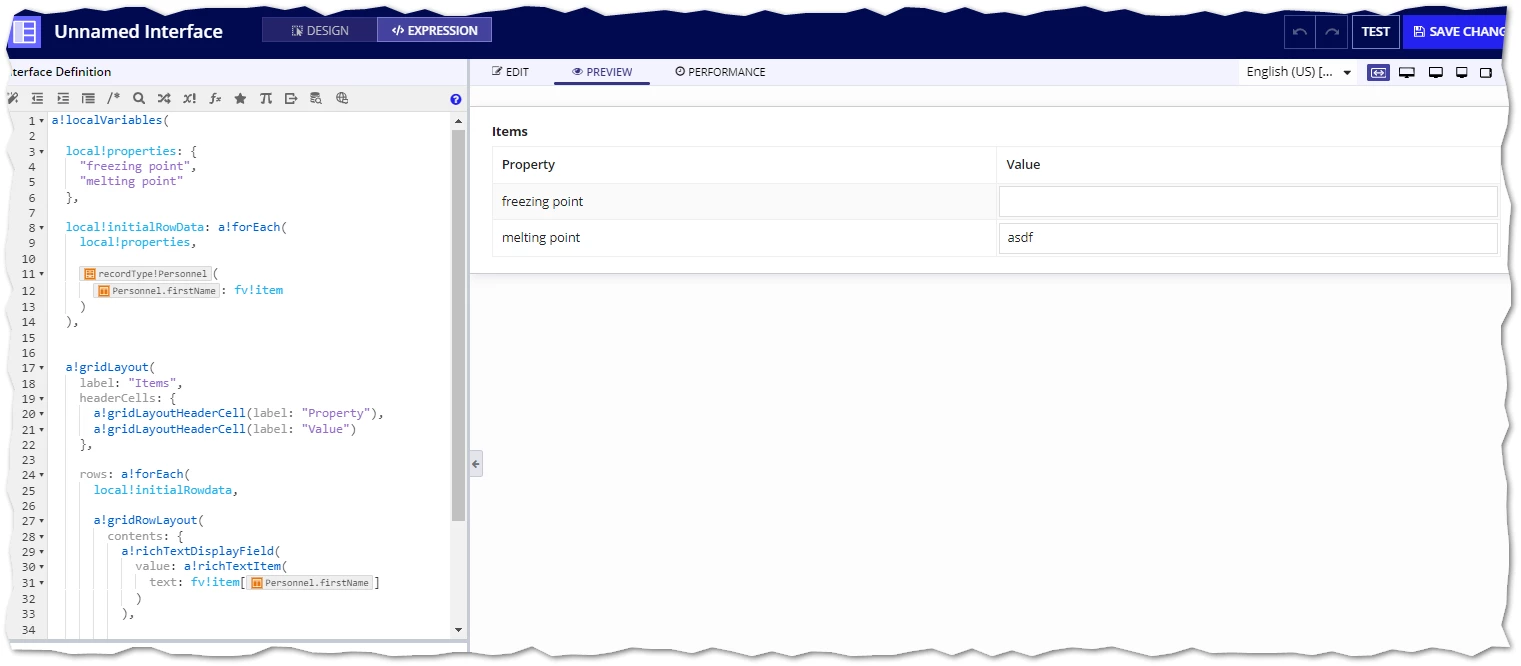
Task: Click the Value column header
Action: click(1248, 165)
